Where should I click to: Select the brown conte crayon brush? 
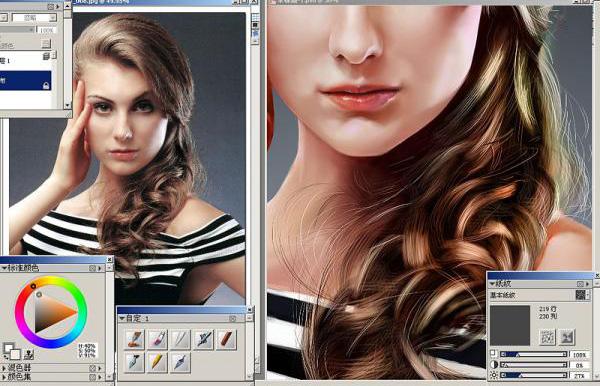(x=226, y=339)
